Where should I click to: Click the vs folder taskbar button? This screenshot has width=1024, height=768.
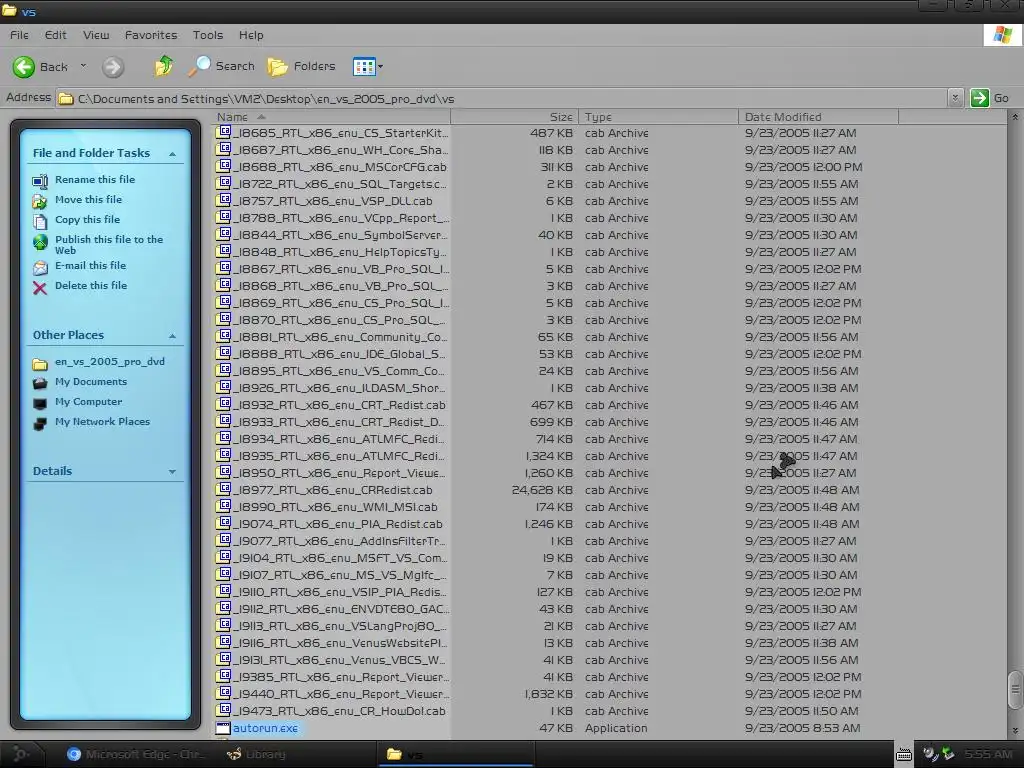point(456,754)
